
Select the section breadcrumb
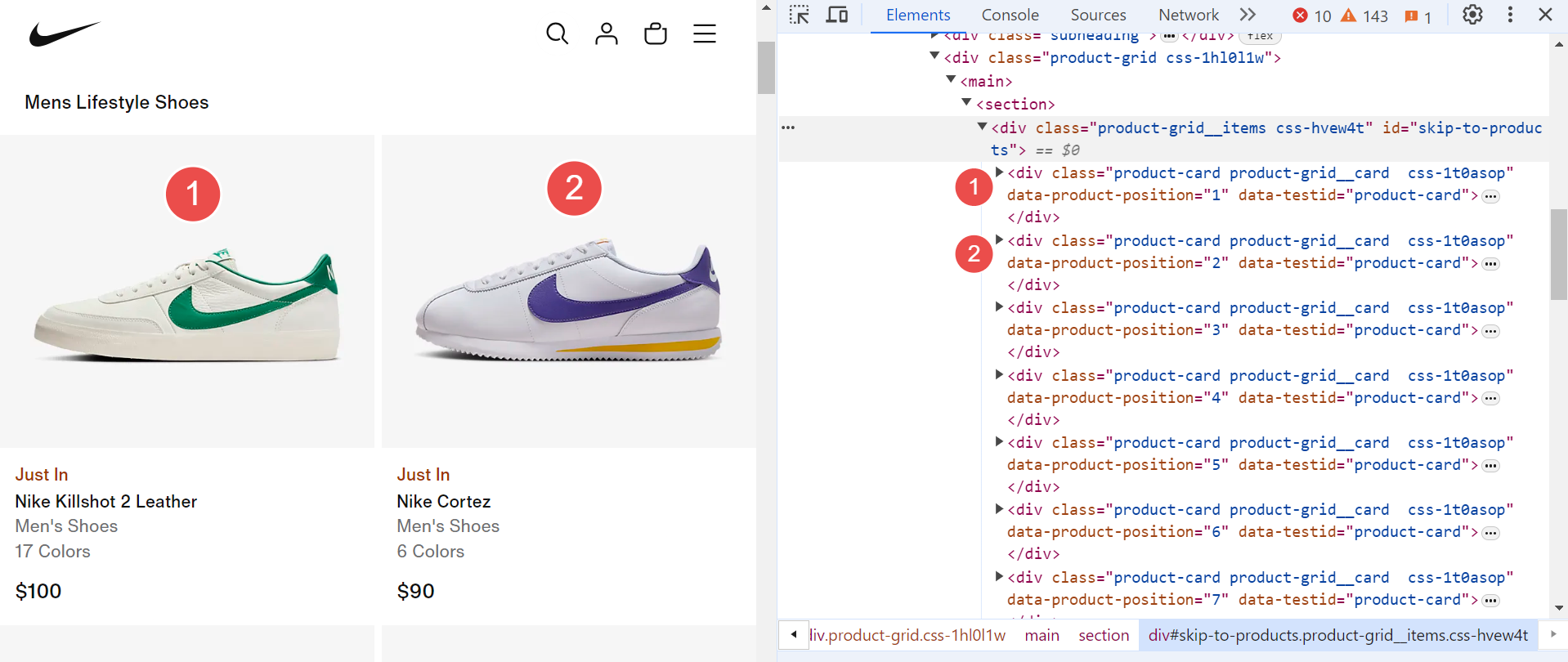coord(1104,635)
